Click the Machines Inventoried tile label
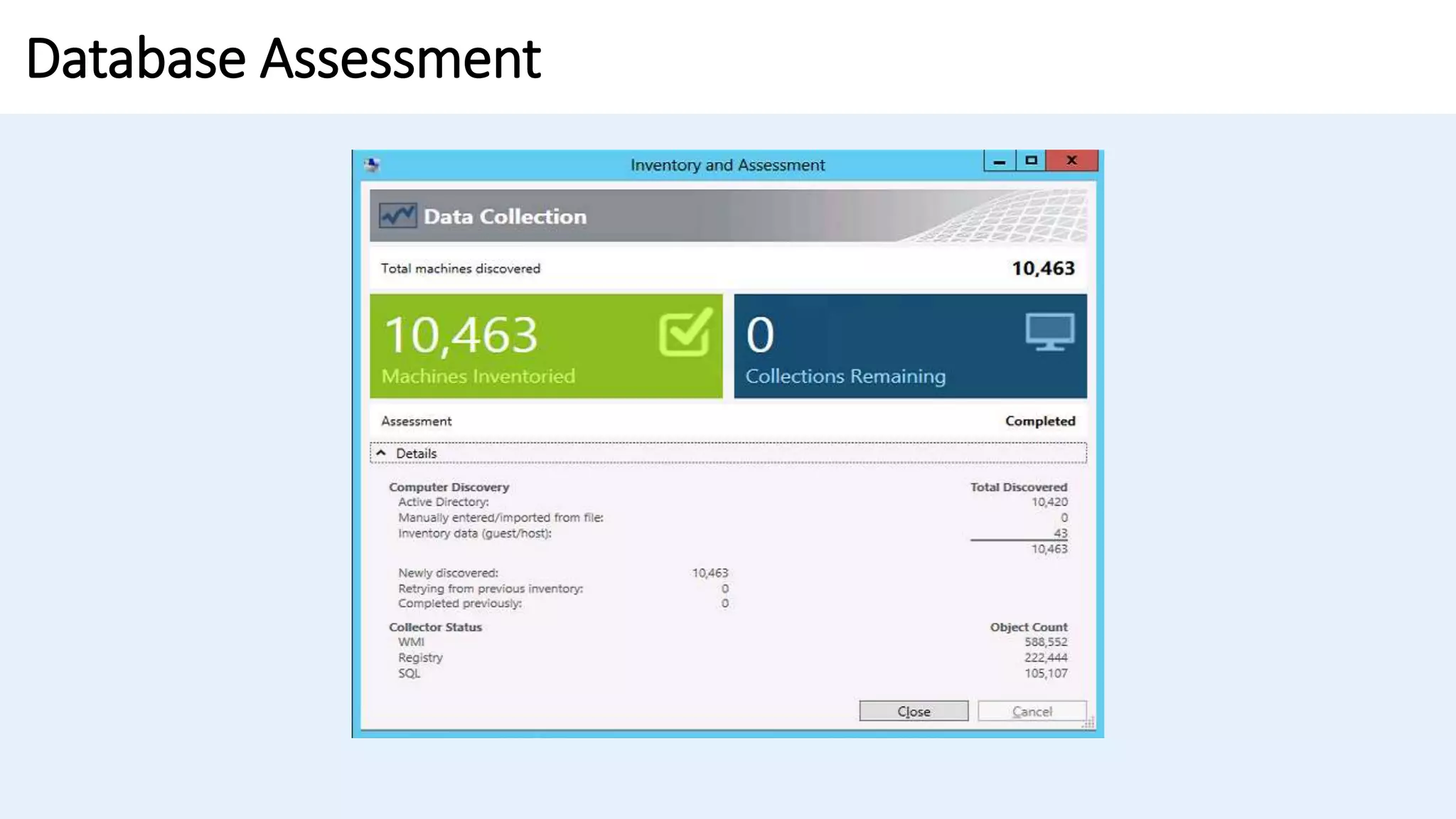The height and width of the screenshot is (819, 1456). 478,376
